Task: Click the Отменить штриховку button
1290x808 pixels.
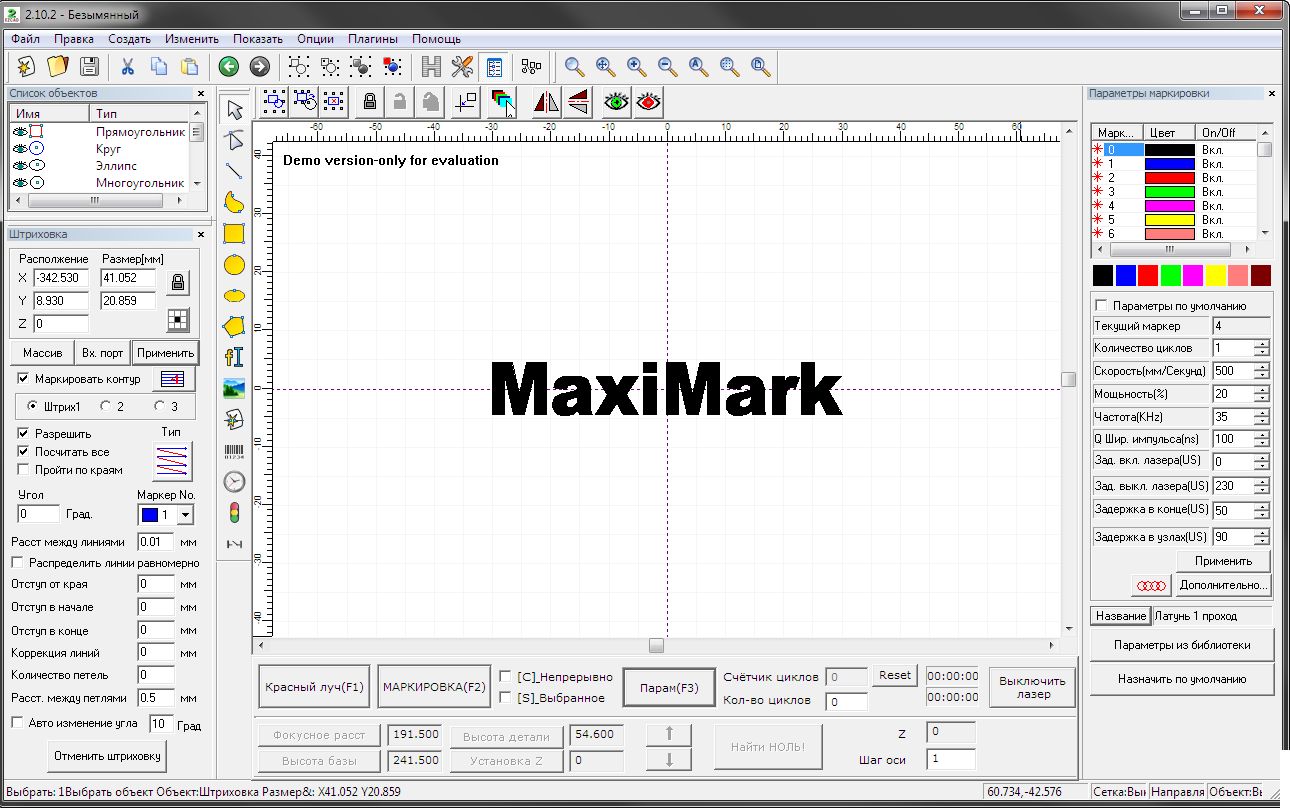Action: pos(107,756)
